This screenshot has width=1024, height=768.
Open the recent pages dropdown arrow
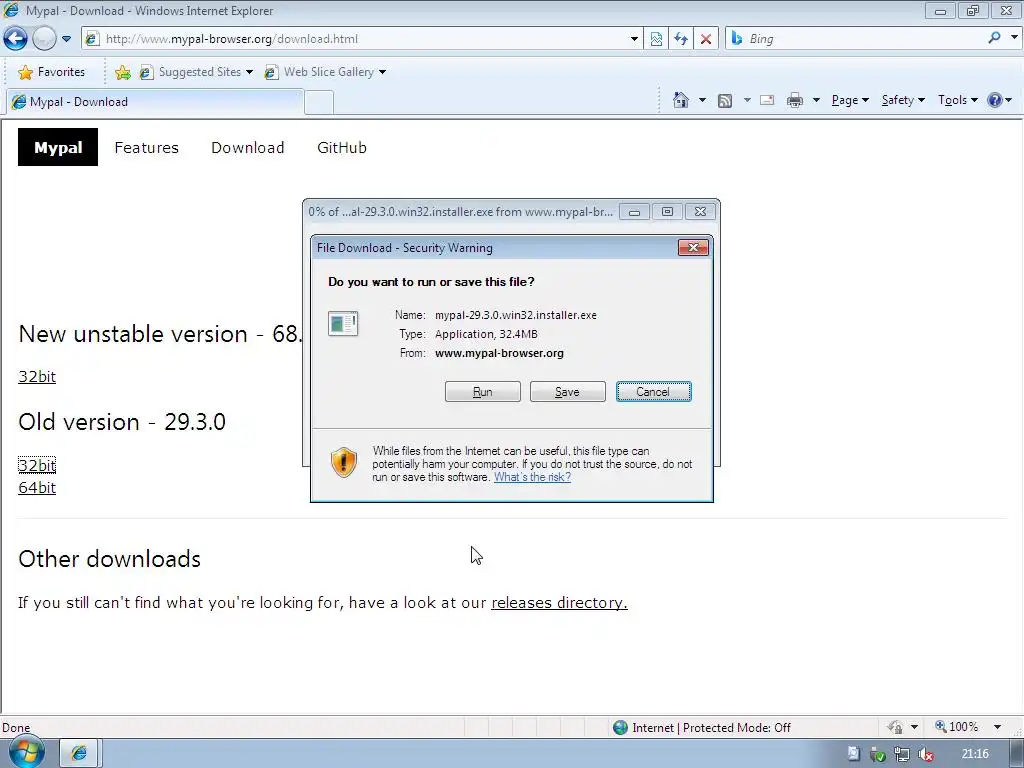(66, 39)
